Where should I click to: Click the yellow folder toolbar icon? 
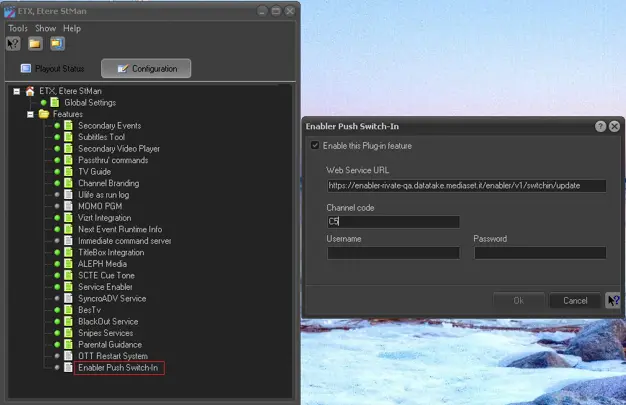(x=35, y=44)
